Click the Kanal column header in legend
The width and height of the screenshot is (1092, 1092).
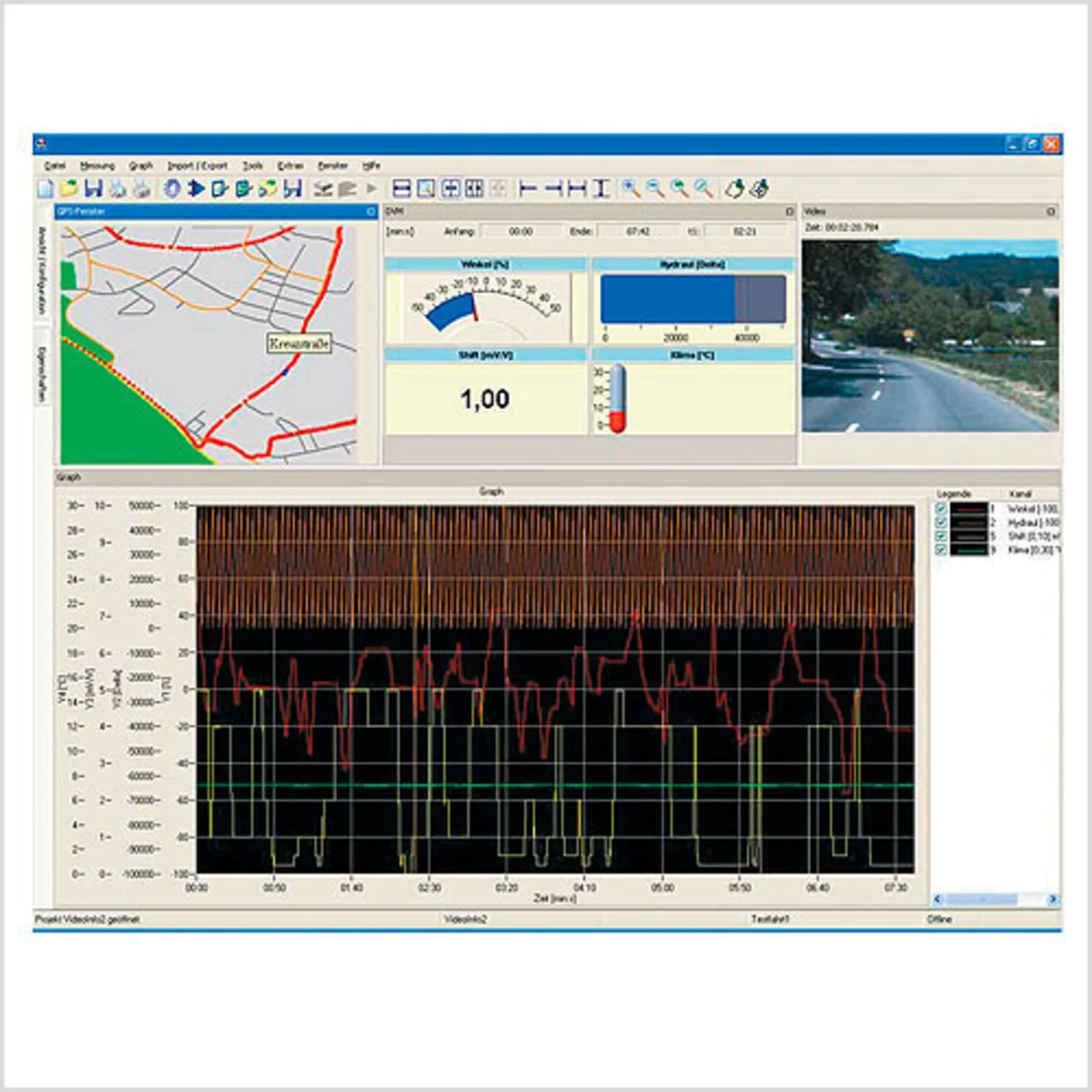point(1020,494)
